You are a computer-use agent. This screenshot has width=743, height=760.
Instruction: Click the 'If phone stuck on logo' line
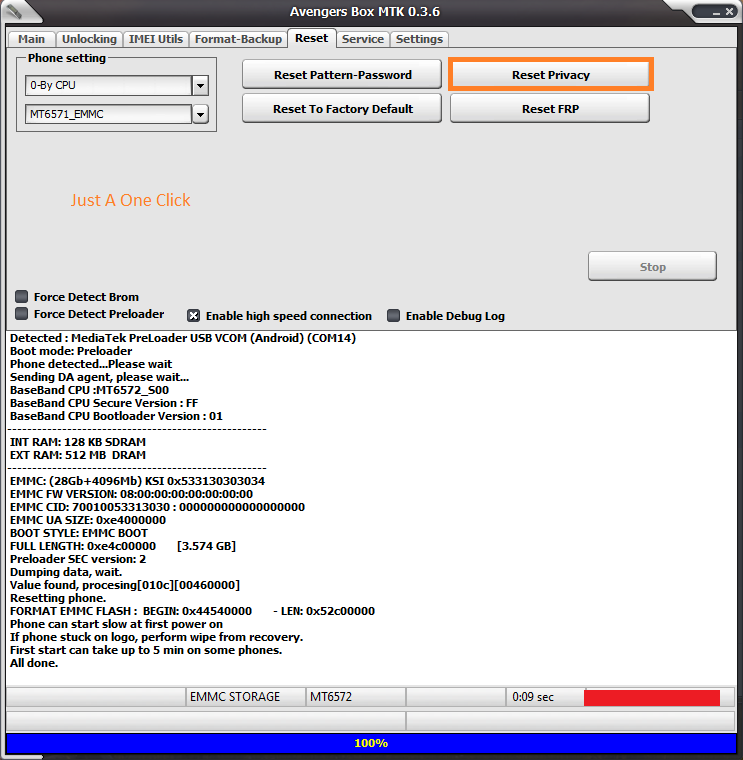click(x=156, y=637)
